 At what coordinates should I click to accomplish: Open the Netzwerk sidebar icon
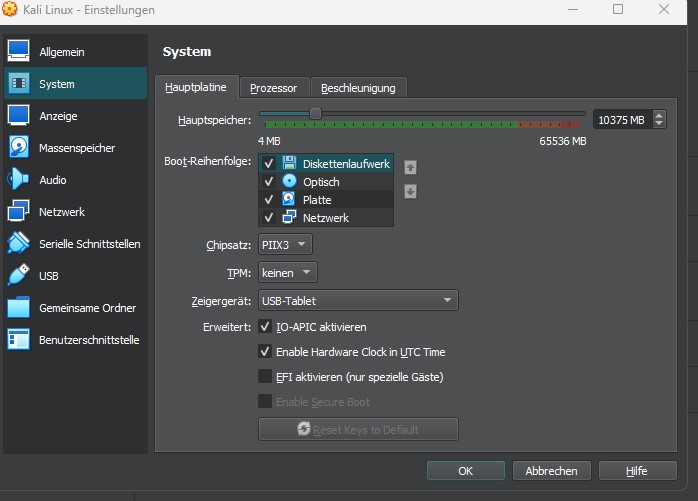[x=18, y=211]
